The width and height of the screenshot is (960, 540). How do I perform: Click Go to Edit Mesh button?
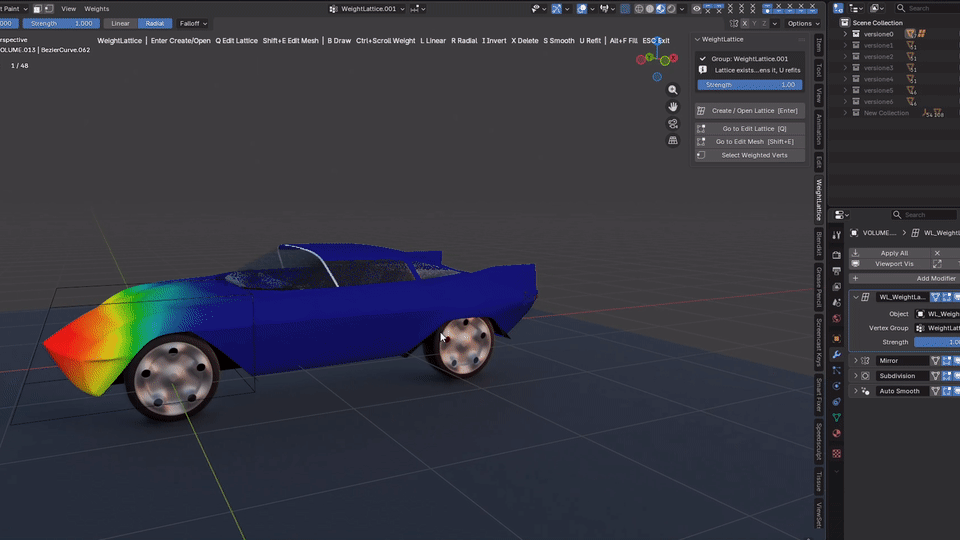pyautogui.click(x=749, y=141)
